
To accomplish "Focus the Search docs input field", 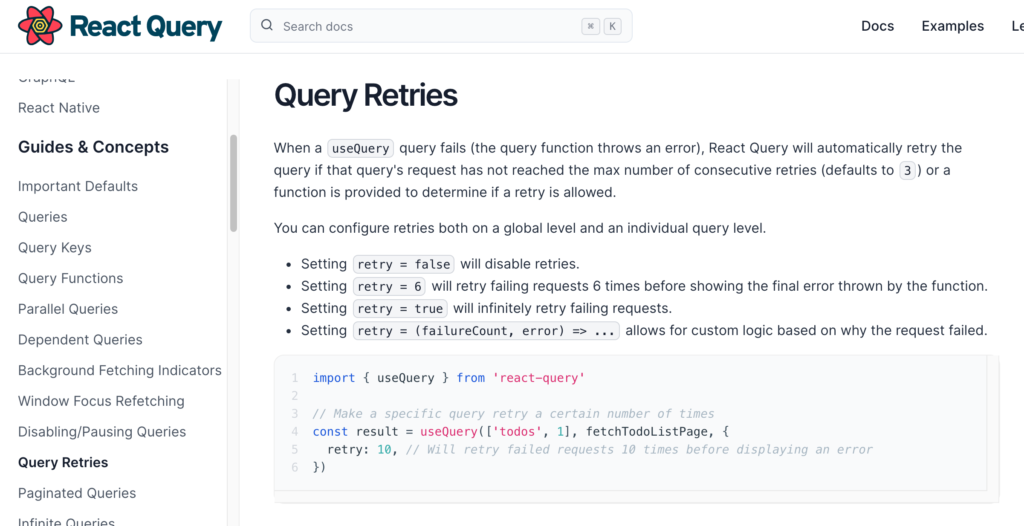I will point(441,26).
